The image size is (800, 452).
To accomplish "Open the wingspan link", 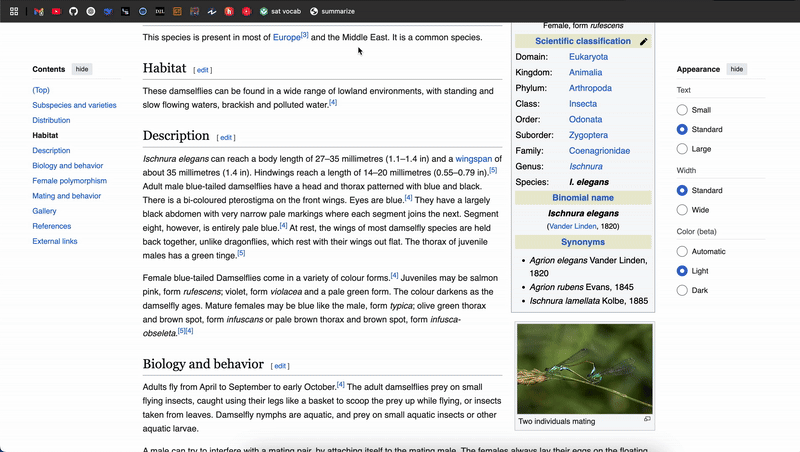I will coord(473,159).
